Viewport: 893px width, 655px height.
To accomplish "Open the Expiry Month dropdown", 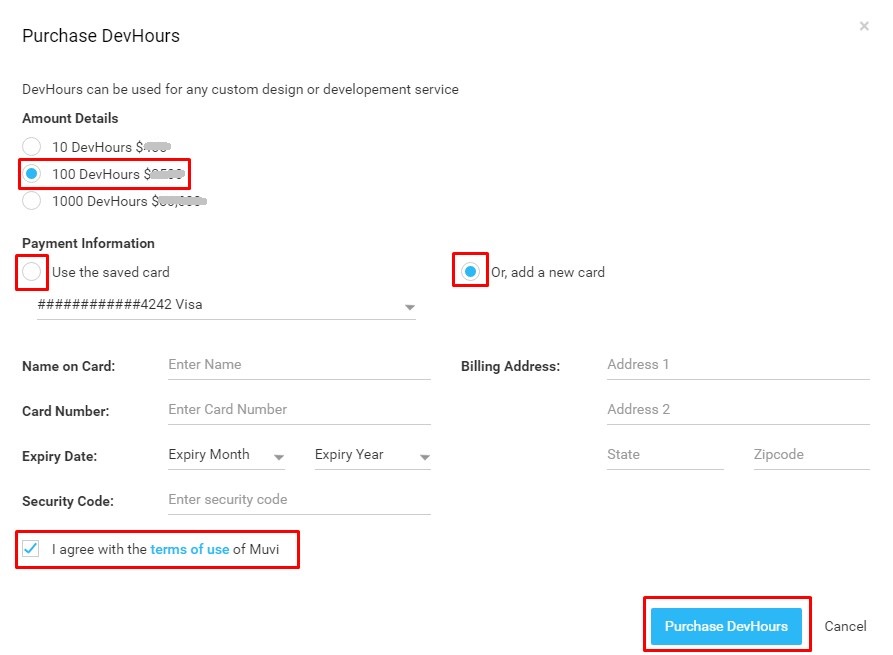I will tap(226, 455).
